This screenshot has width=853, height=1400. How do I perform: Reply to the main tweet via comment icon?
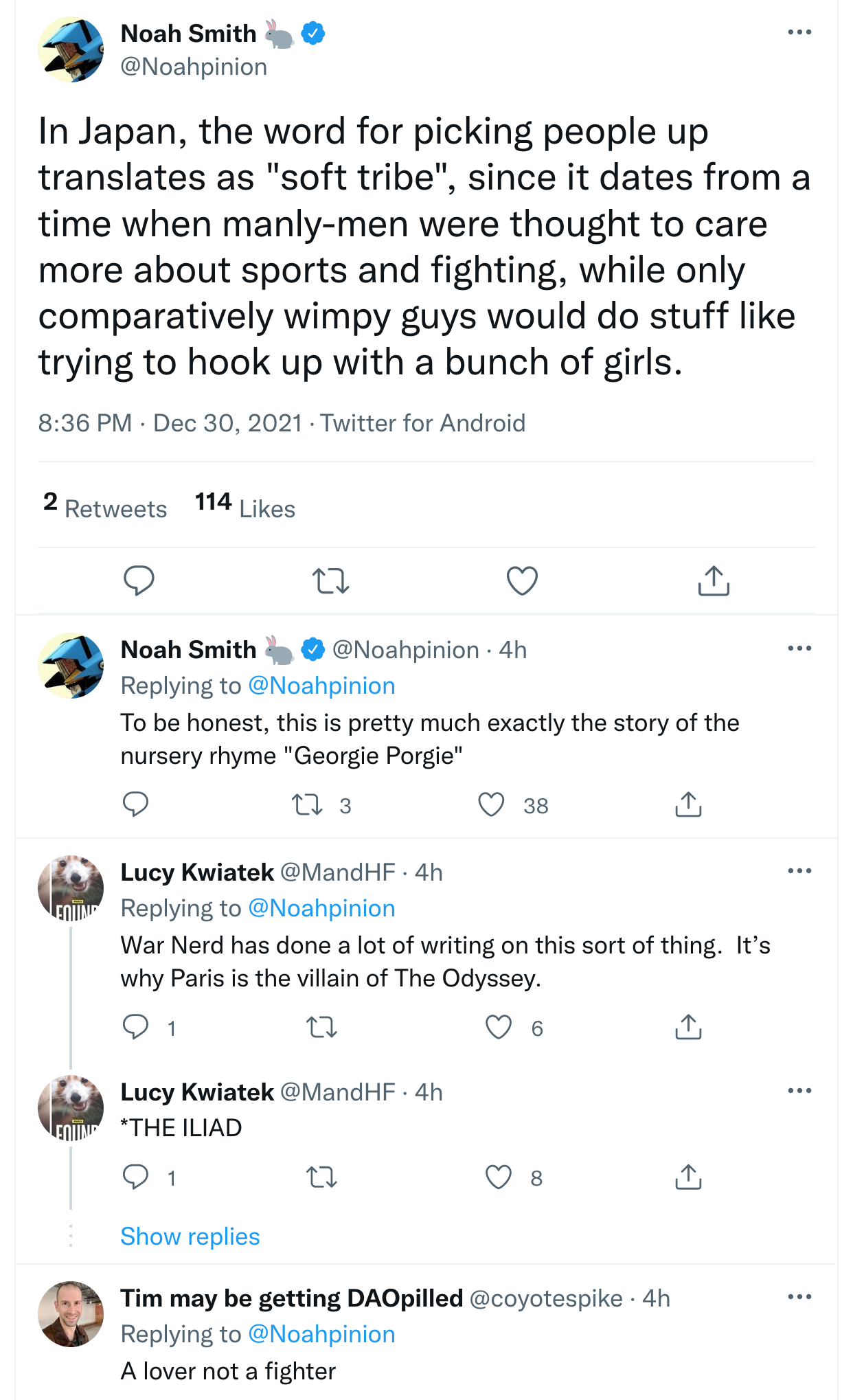tap(139, 581)
